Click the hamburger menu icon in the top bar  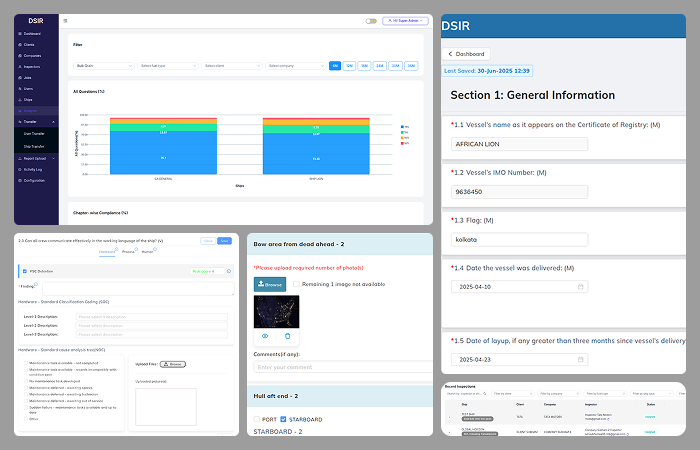[x=66, y=20]
